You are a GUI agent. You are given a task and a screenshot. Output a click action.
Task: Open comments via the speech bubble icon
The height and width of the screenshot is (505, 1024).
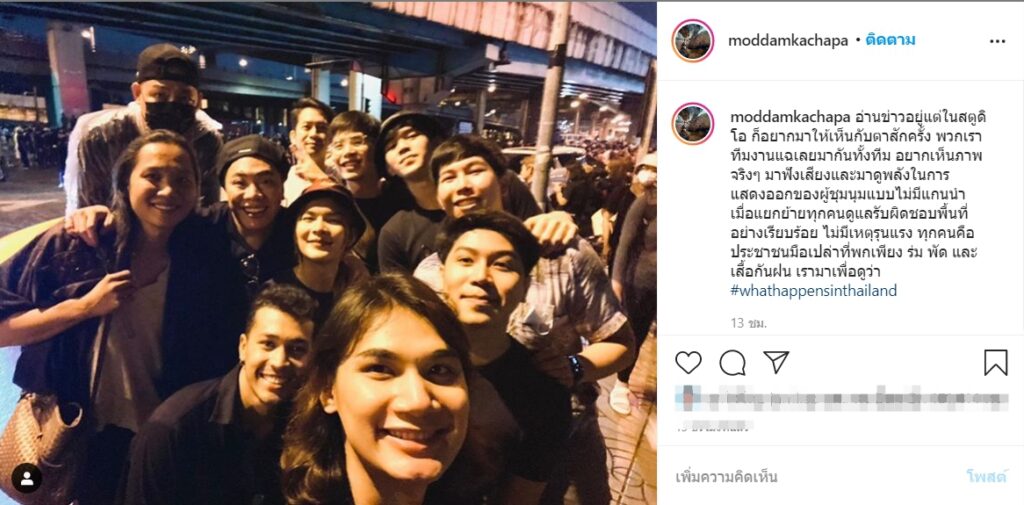[732, 362]
